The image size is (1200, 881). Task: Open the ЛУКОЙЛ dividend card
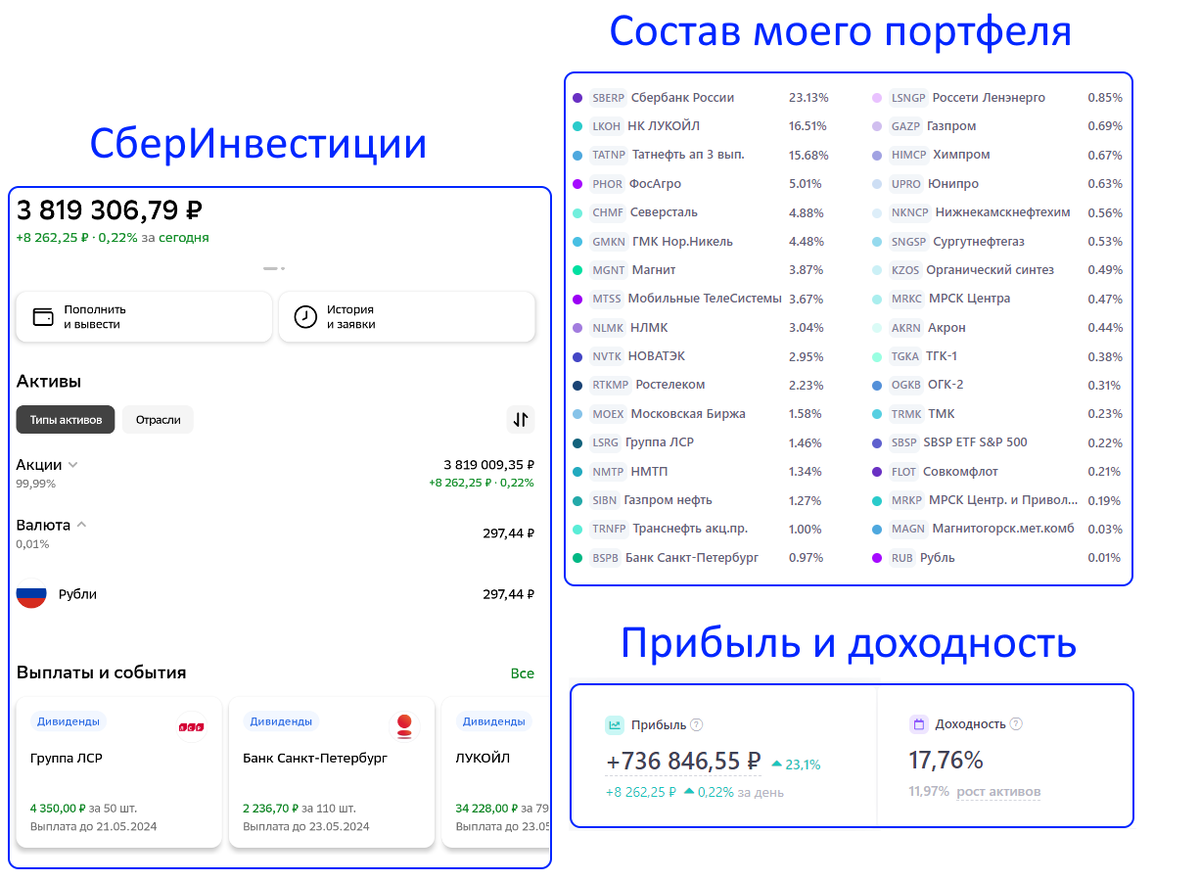pos(496,772)
